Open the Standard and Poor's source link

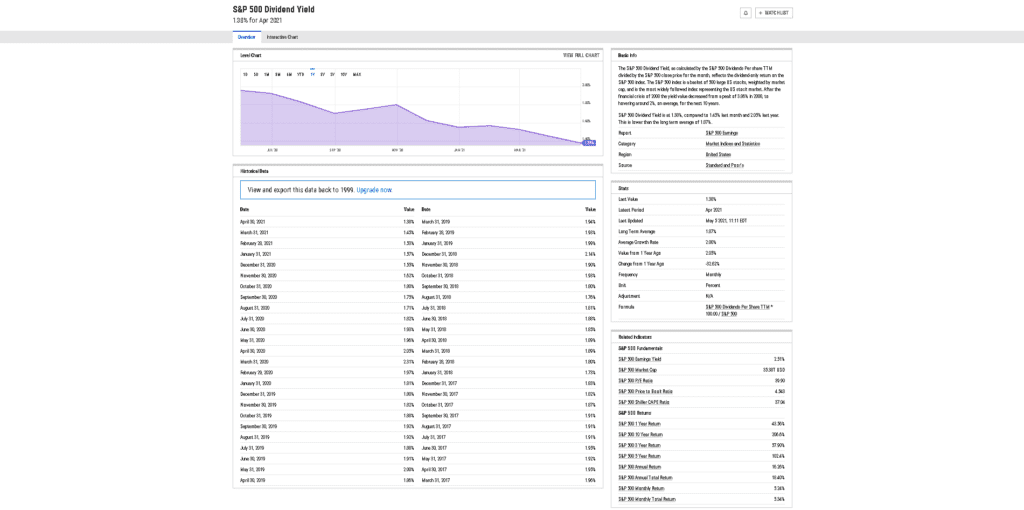(724, 165)
